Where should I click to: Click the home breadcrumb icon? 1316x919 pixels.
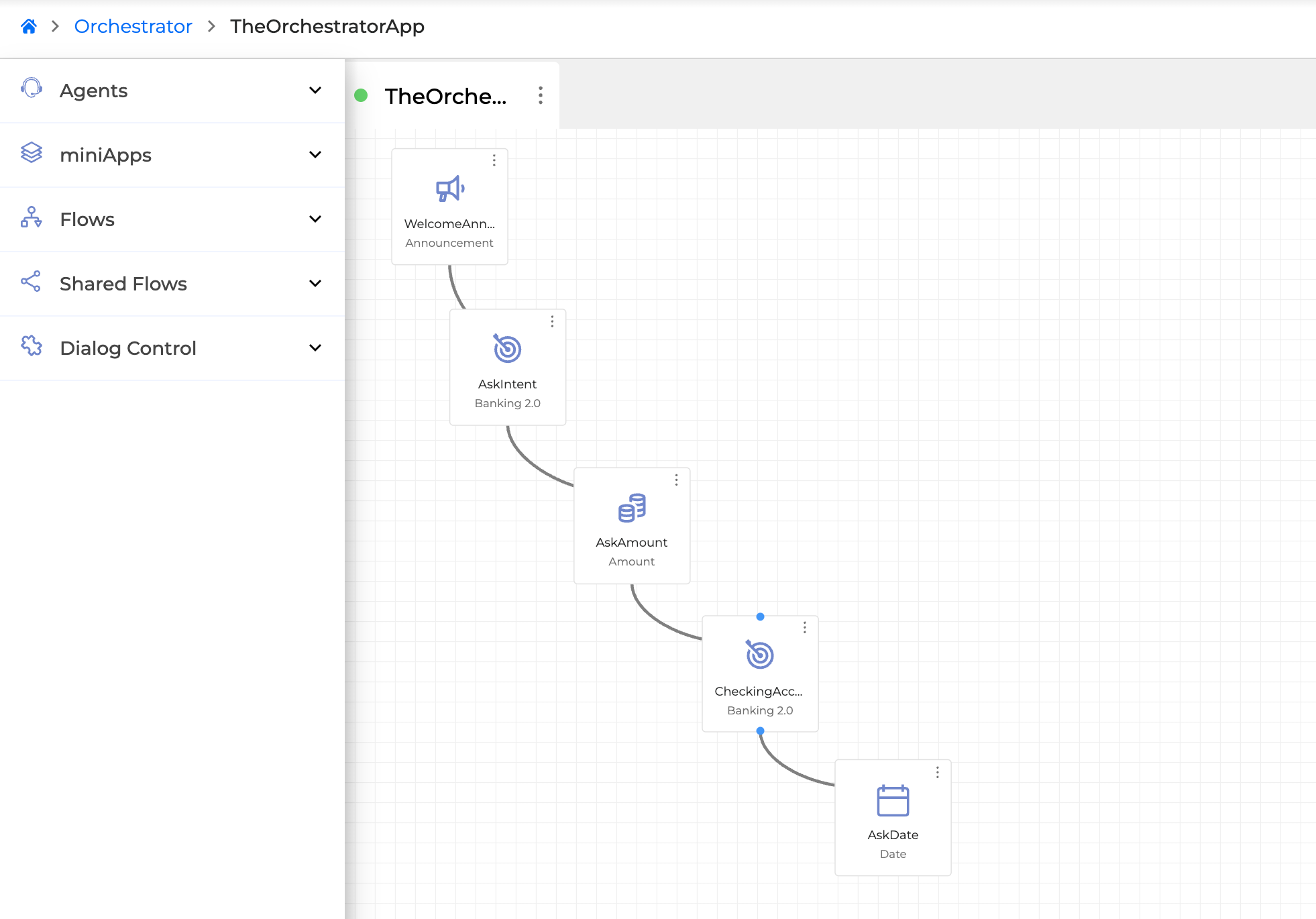coord(29,26)
